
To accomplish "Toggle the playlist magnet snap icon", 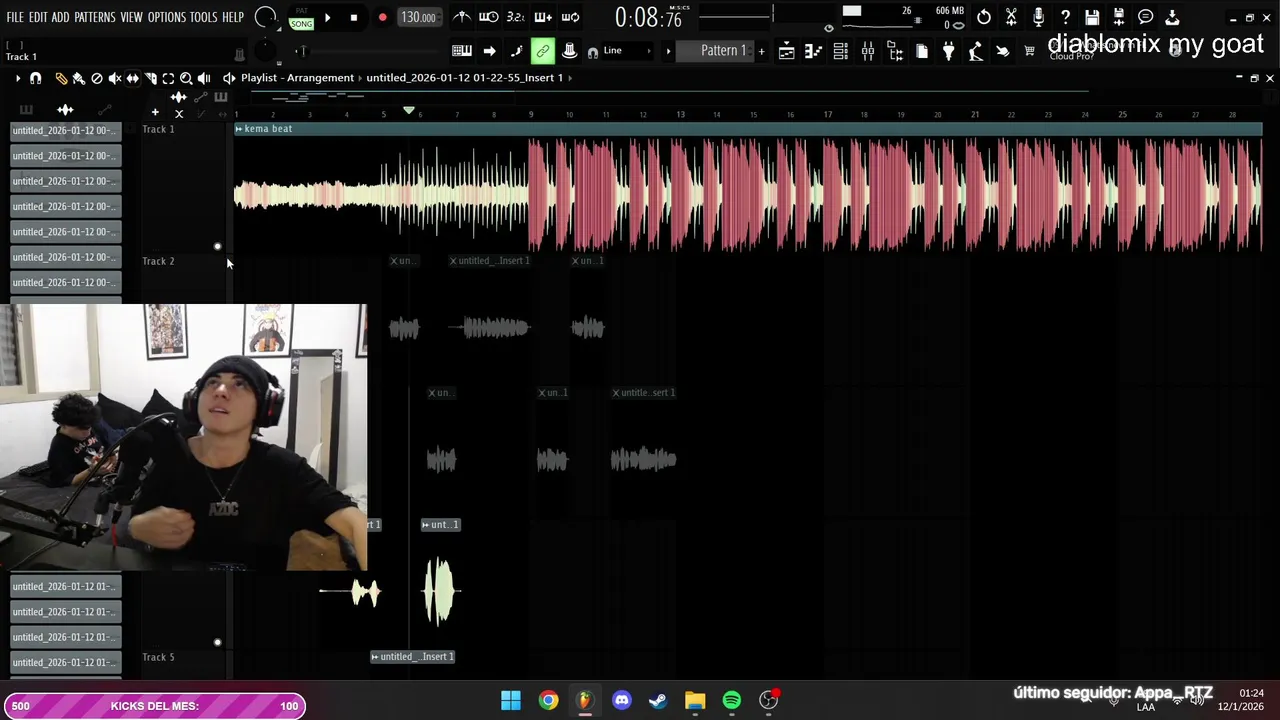I will (36, 78).
